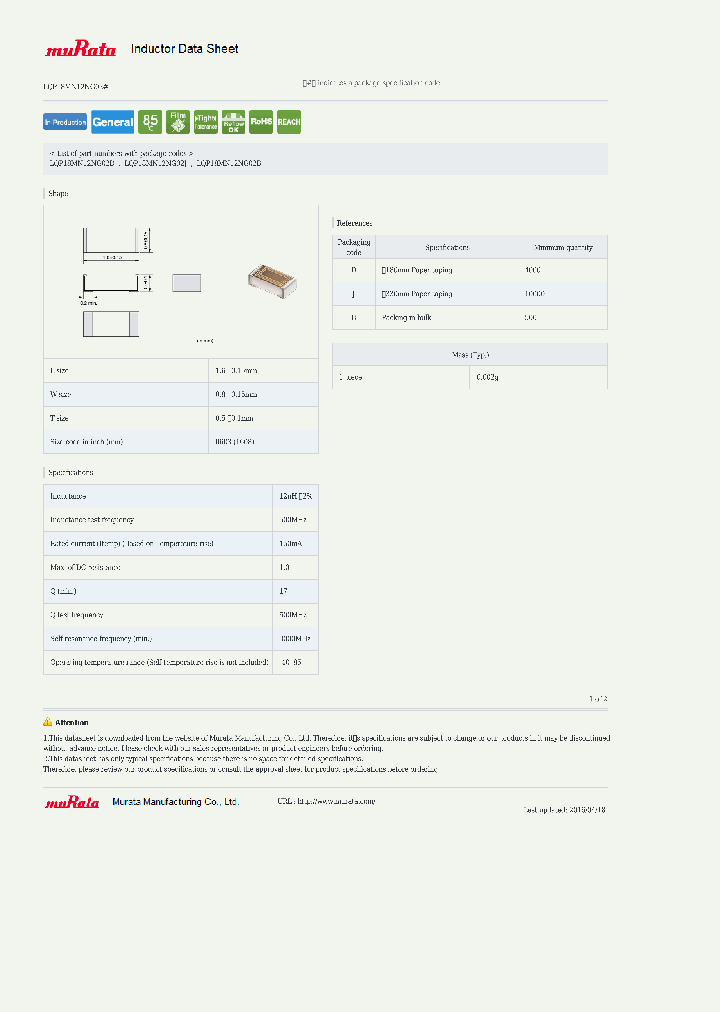Click the "Q test frequency" row label
Screen dimensions: 720x1012
coord(77,615)
